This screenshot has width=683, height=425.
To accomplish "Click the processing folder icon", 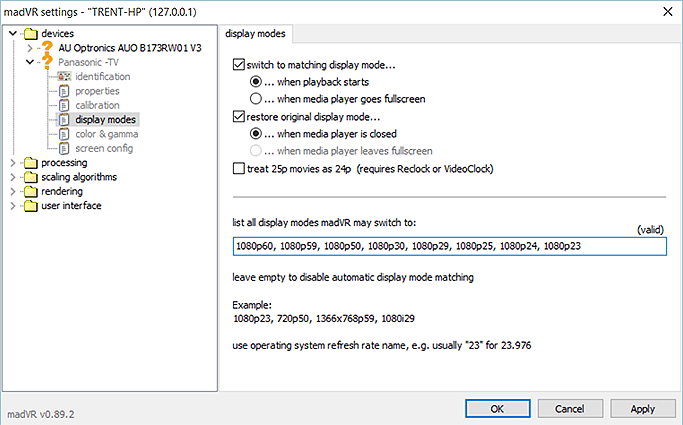I will [x=30, y=163].
